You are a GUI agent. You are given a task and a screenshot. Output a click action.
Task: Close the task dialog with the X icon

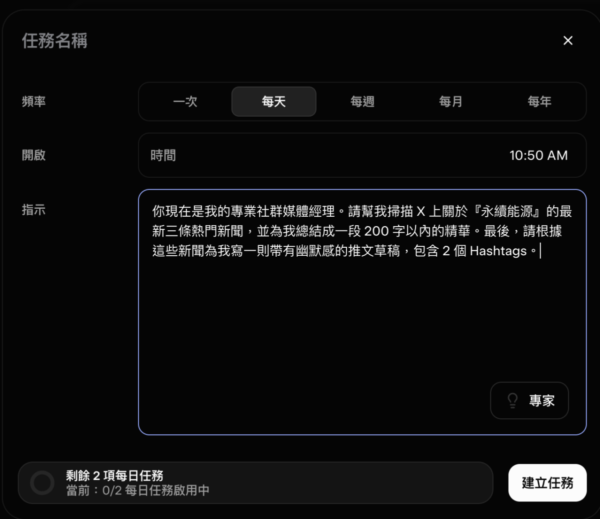(x=568, y=41)
